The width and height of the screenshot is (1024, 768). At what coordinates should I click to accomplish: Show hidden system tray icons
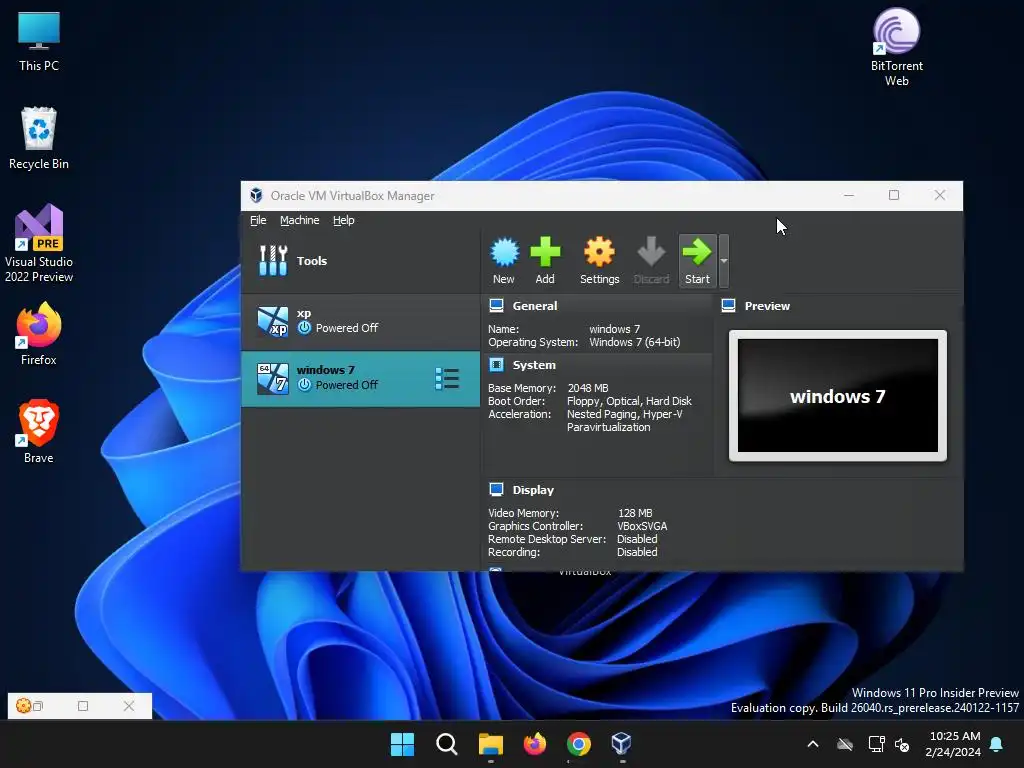click(813, 744)
